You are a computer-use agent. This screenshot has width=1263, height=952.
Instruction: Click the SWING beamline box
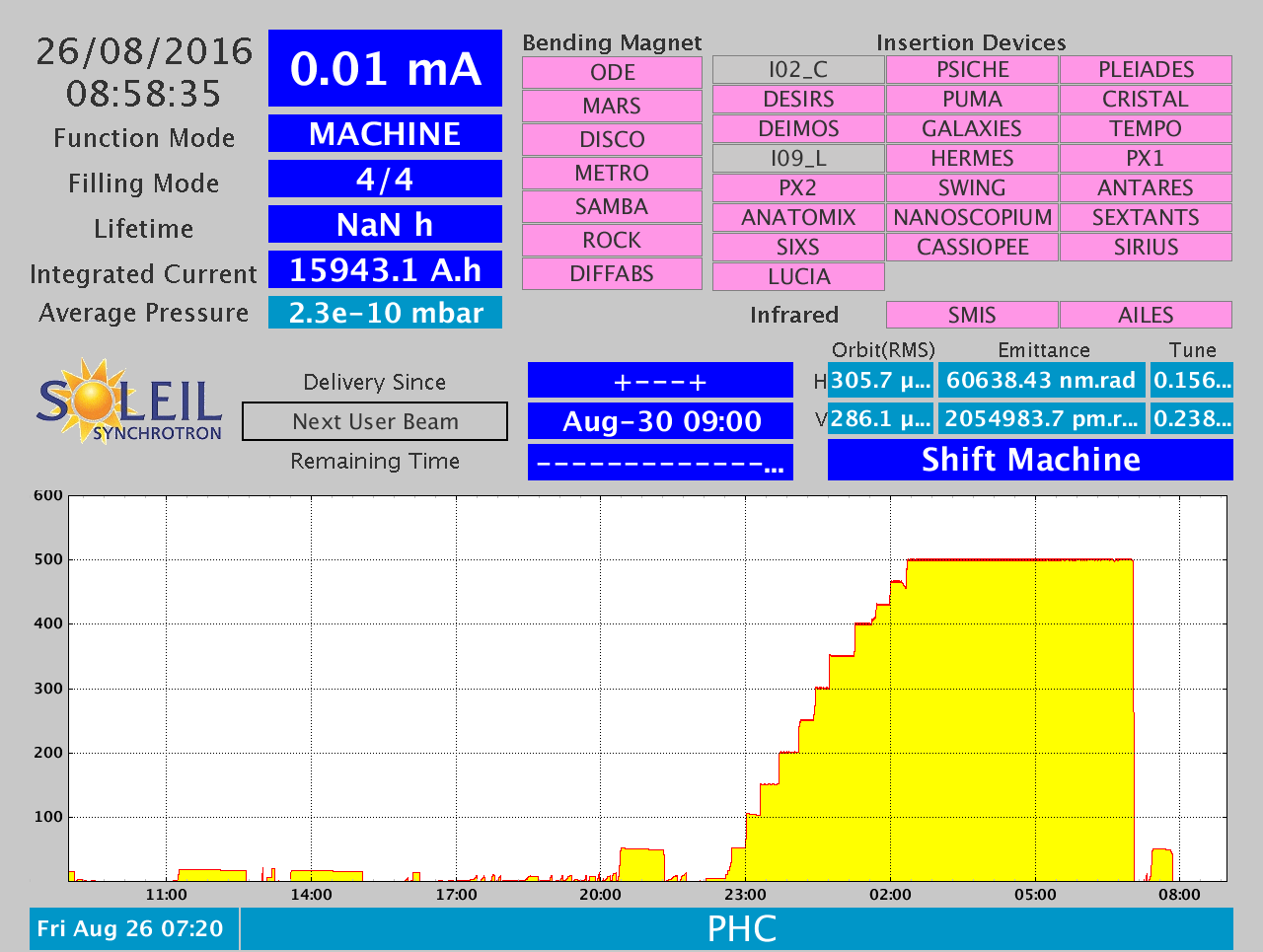(x=972, y=188)
